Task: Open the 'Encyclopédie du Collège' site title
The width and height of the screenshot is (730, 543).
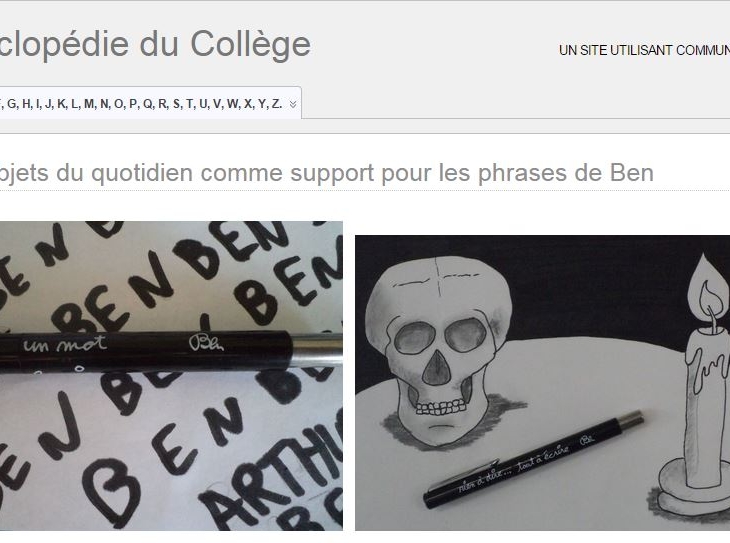Action: click(x=155, y=44)
